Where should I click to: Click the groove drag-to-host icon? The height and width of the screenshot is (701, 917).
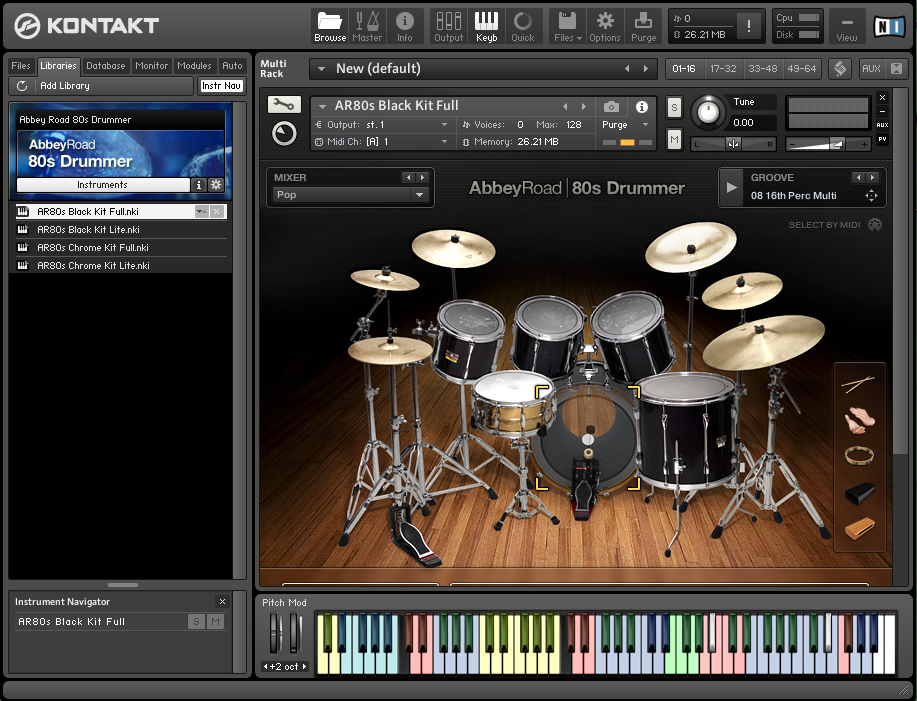(871, 196)
